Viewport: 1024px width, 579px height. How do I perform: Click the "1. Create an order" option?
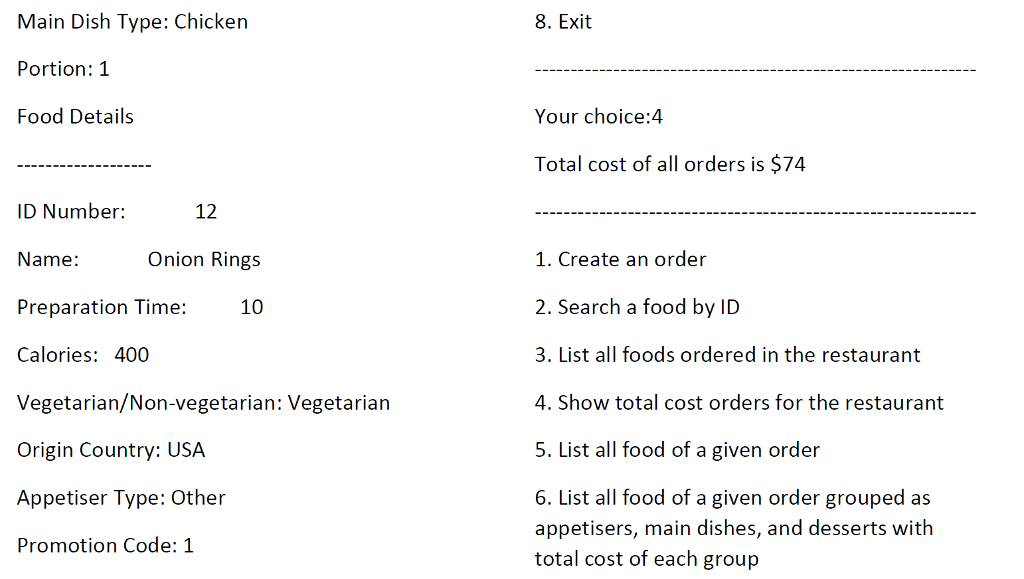620,260
